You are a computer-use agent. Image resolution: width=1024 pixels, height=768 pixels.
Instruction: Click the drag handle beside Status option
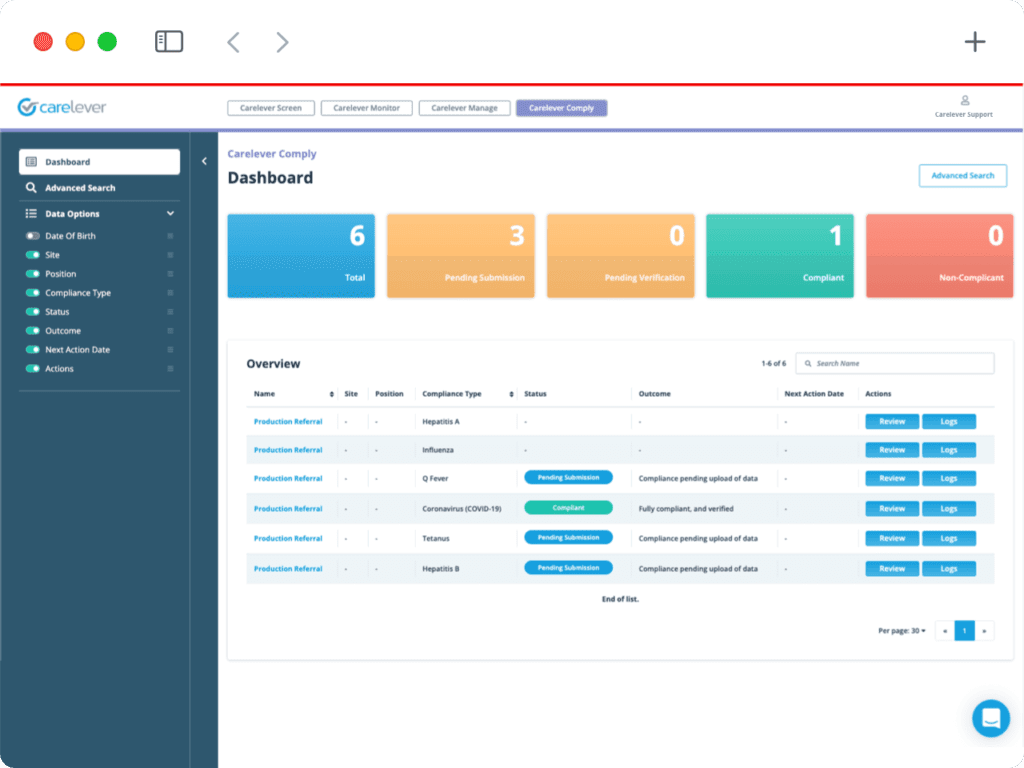[x=170, y=312]
